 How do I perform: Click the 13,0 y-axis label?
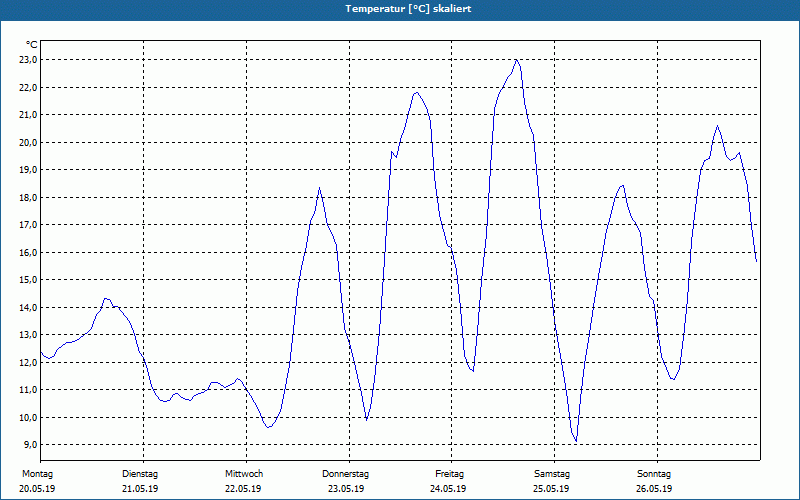tap(29, 335)
